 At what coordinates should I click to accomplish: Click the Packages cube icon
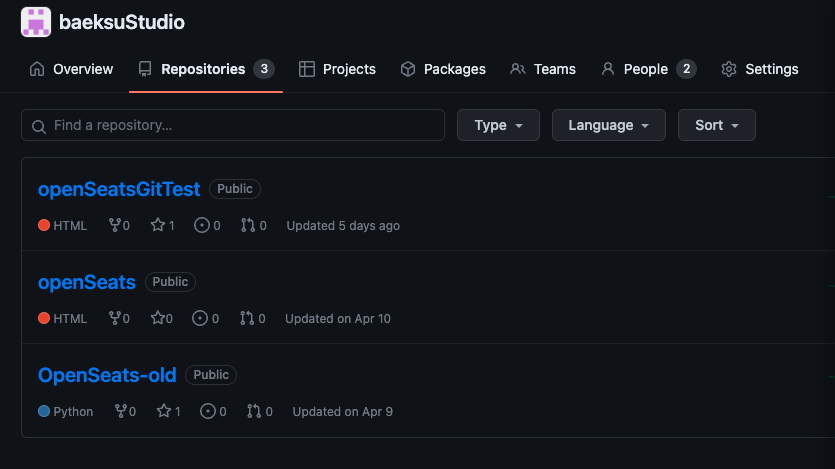(408, 69)
